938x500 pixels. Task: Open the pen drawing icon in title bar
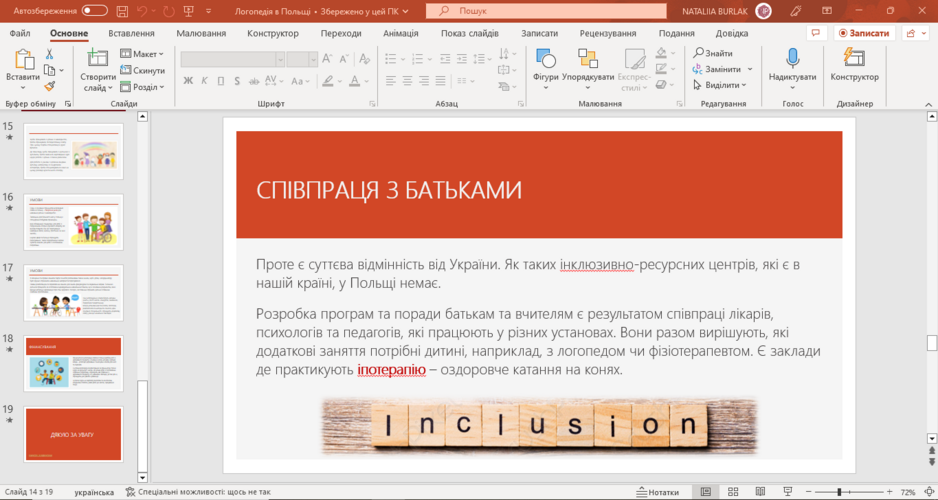click(795, 11)
